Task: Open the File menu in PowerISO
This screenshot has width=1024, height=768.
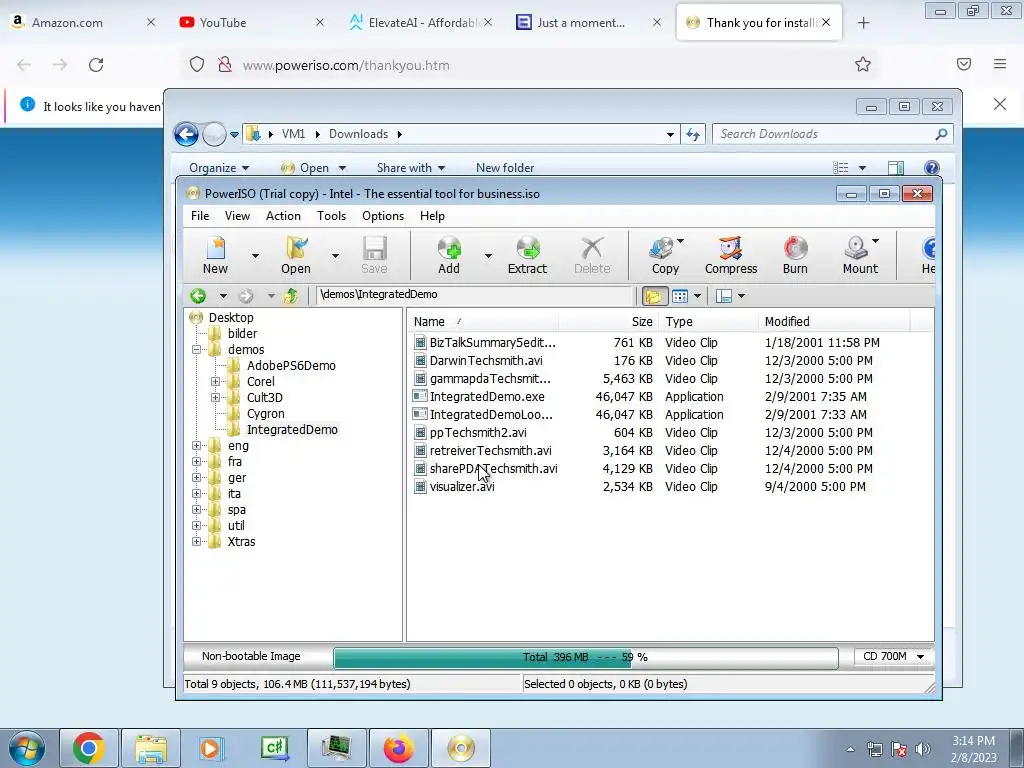Action: point(200,216)
